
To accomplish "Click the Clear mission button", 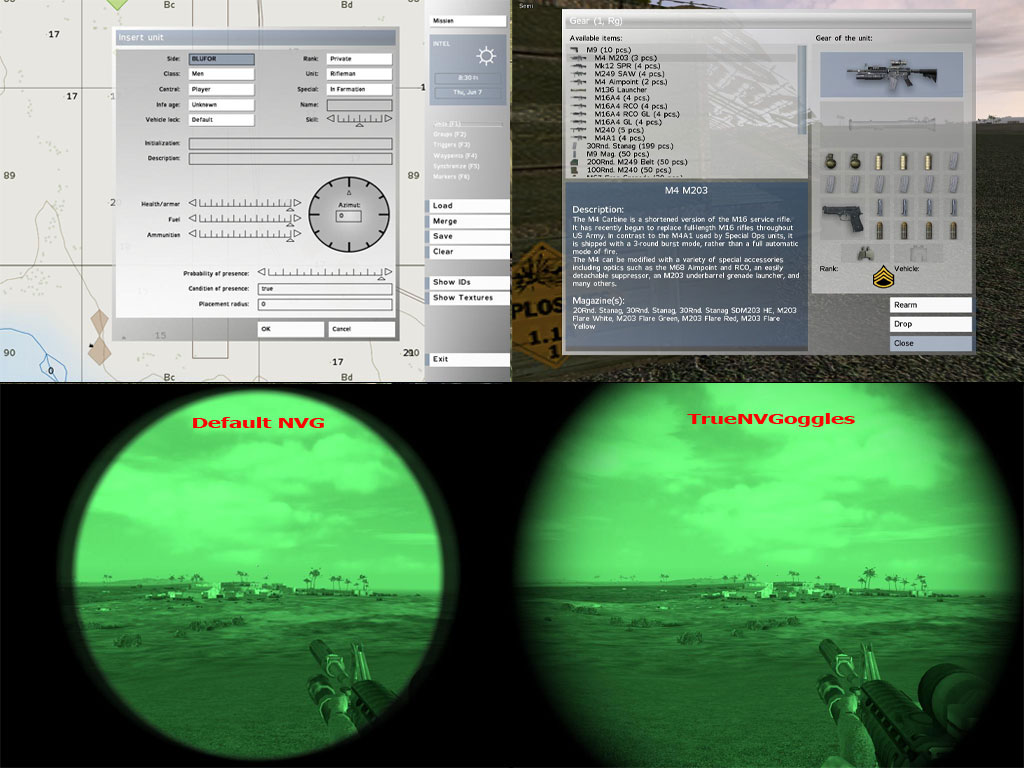I will 468,251.
